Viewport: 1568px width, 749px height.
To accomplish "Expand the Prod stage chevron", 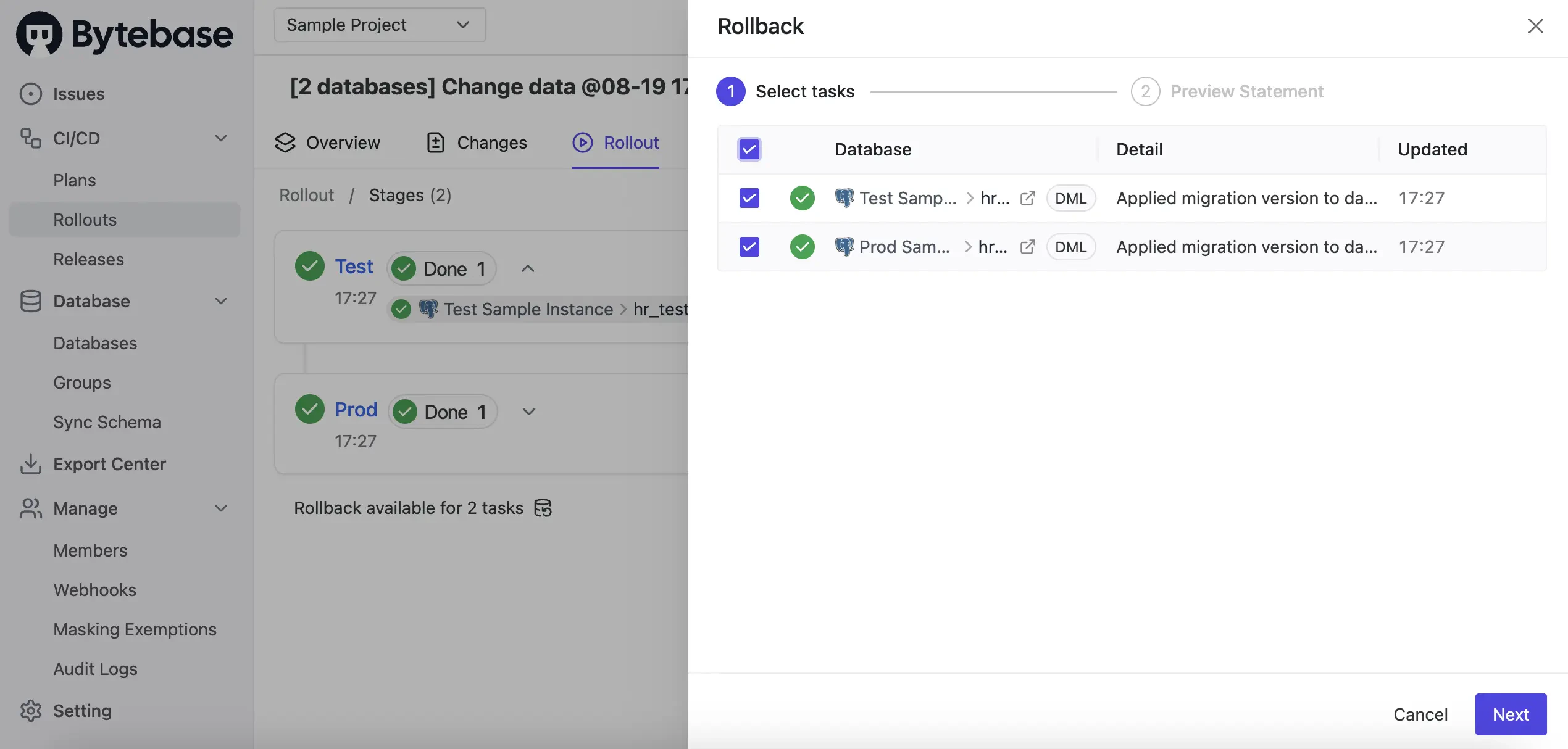I will [528, 412].
